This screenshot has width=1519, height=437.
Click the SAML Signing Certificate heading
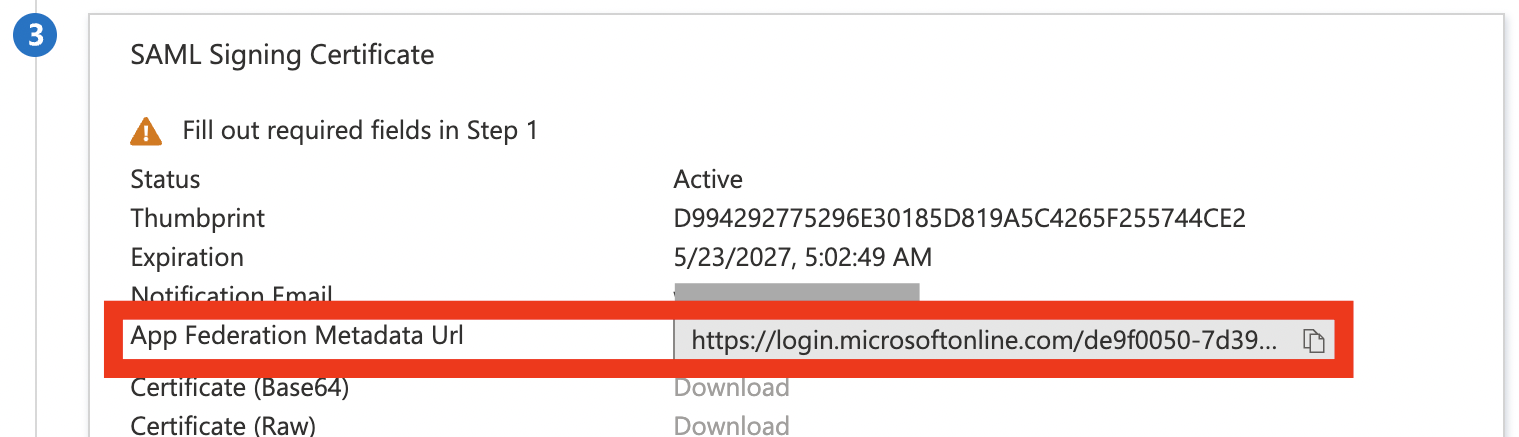(x=282, y=54)
